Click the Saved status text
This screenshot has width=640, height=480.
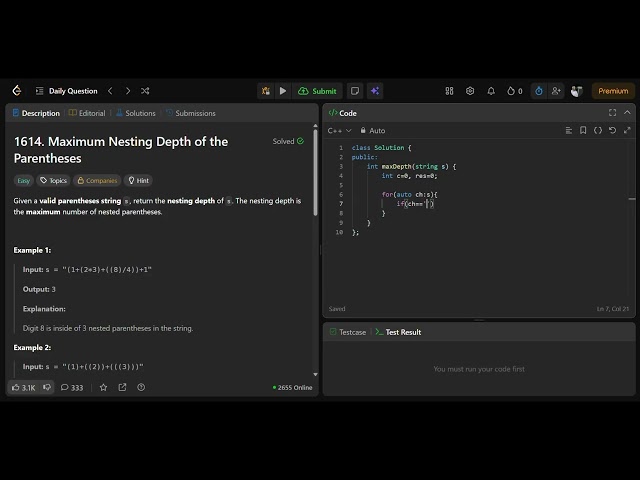pos(337,309)
